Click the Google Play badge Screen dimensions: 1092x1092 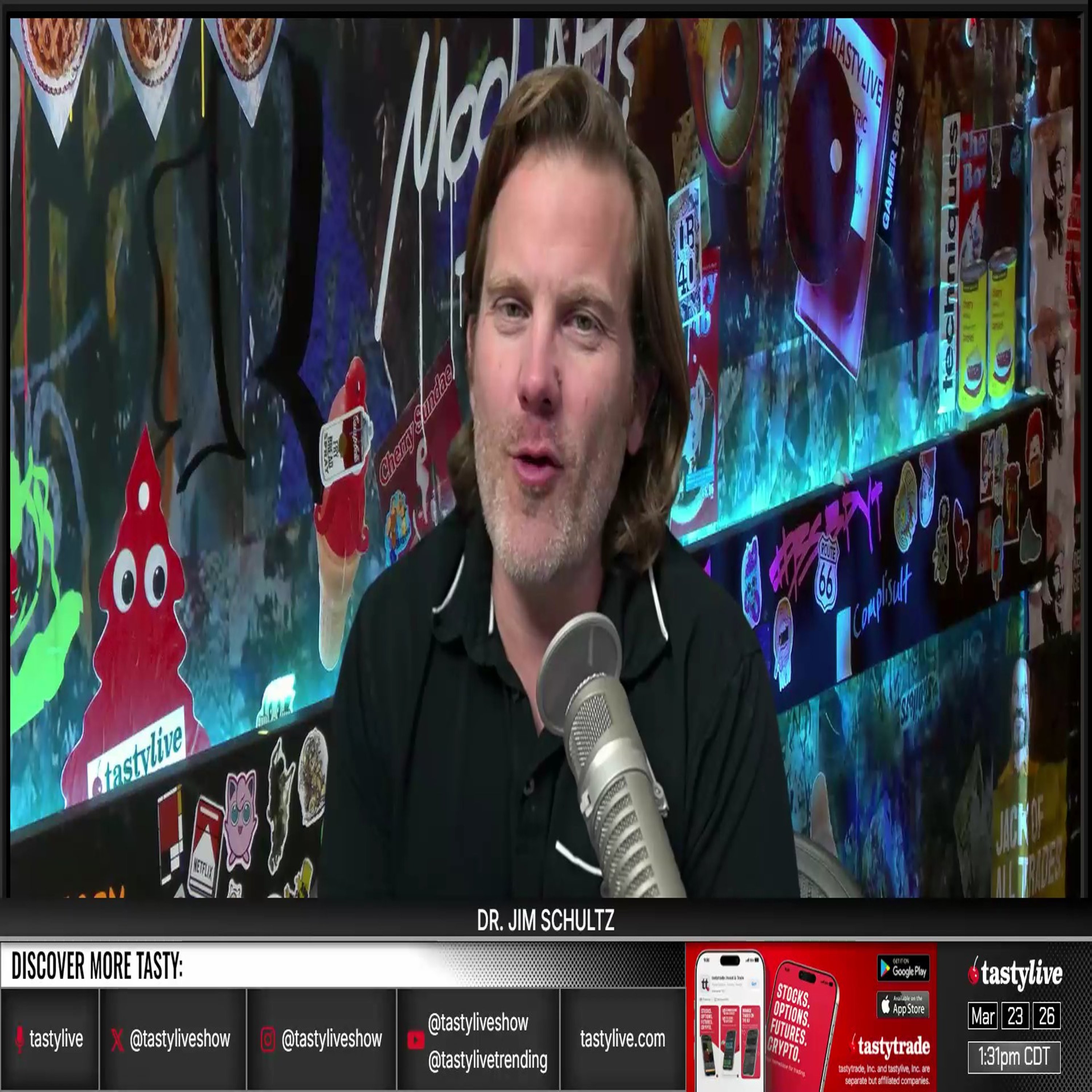(x=903, y=968)
